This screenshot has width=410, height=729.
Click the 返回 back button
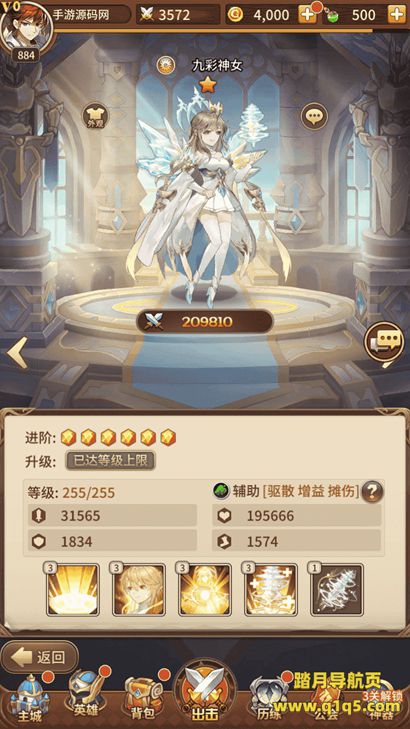click(40, 656)
